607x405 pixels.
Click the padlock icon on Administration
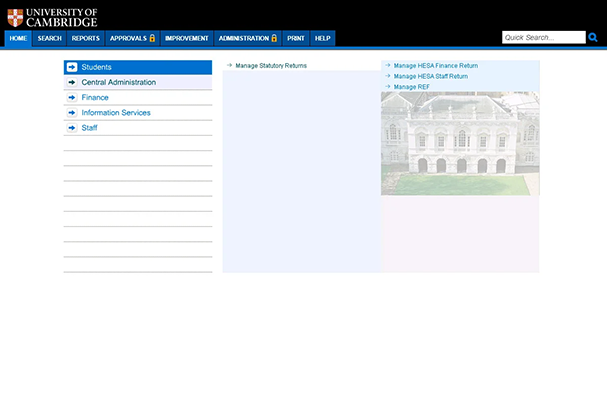(274, 38)
